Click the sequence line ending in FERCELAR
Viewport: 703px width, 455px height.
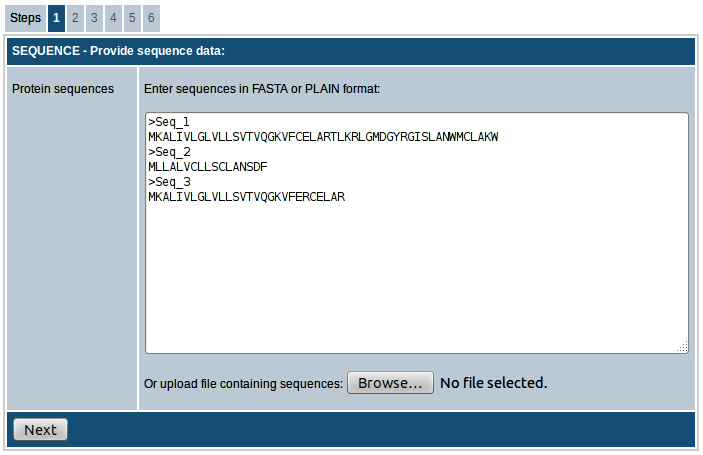pyautogui.click(x=245, y=197)
